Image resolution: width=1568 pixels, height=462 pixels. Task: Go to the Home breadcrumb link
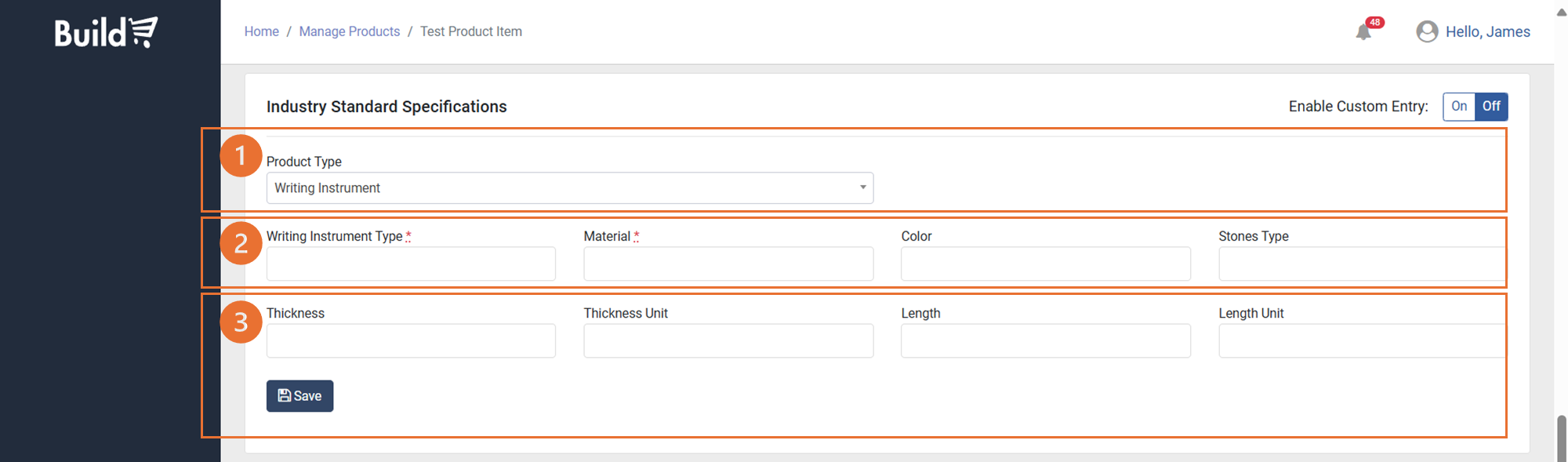coord(261,31)
